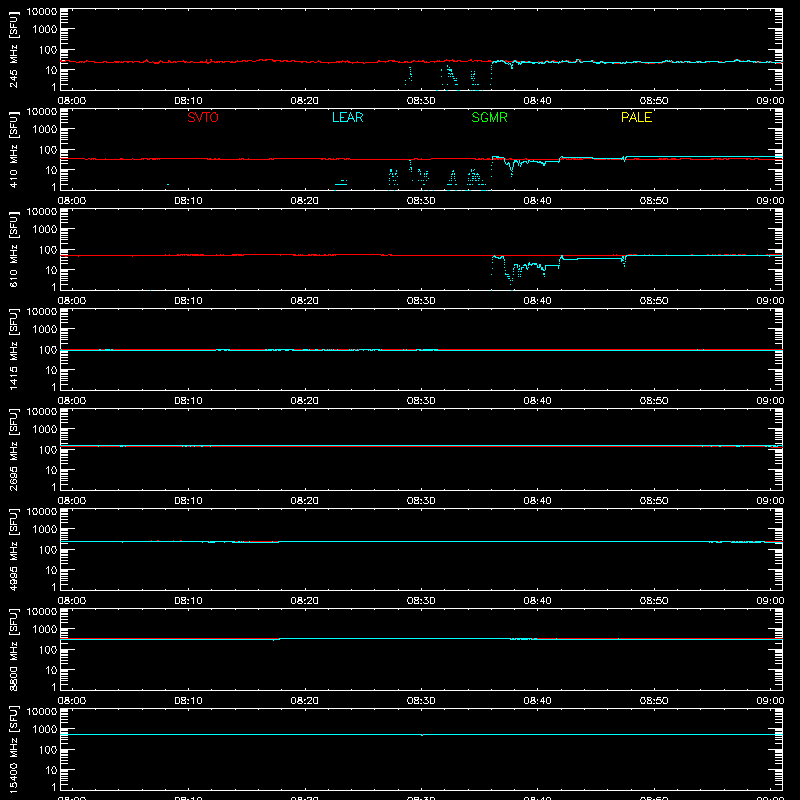
Task: Click the 10000 y-axis value on 245 MHz panel
Action: click(42, 11)
